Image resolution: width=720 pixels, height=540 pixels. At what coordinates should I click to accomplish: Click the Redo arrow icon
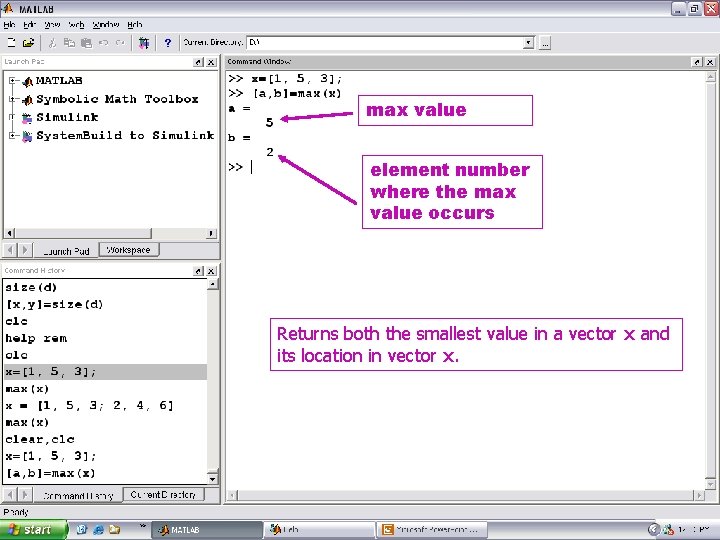click(120, 43)
